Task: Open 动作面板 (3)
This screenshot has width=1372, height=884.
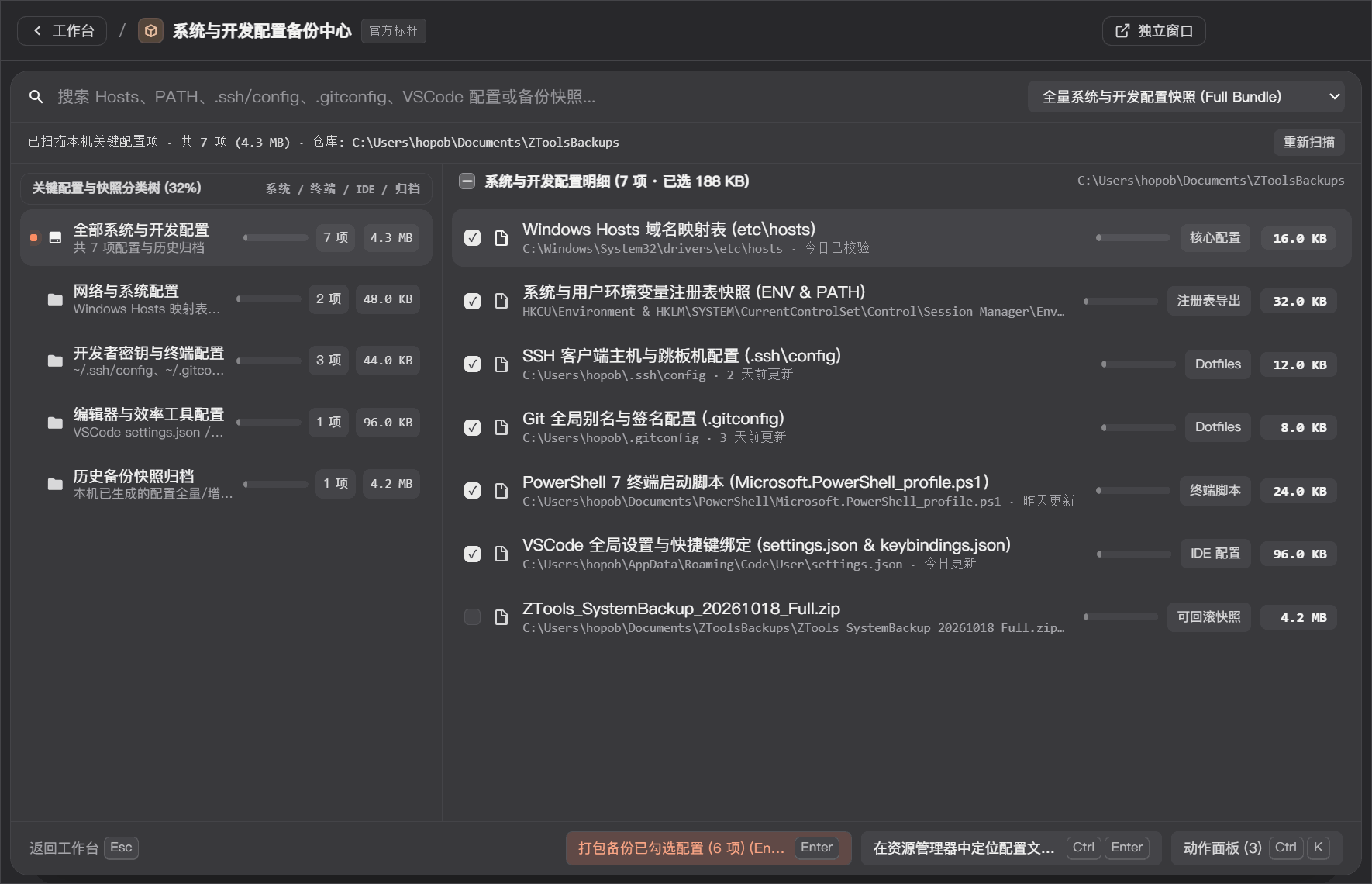Action: tap(1257, 848)
